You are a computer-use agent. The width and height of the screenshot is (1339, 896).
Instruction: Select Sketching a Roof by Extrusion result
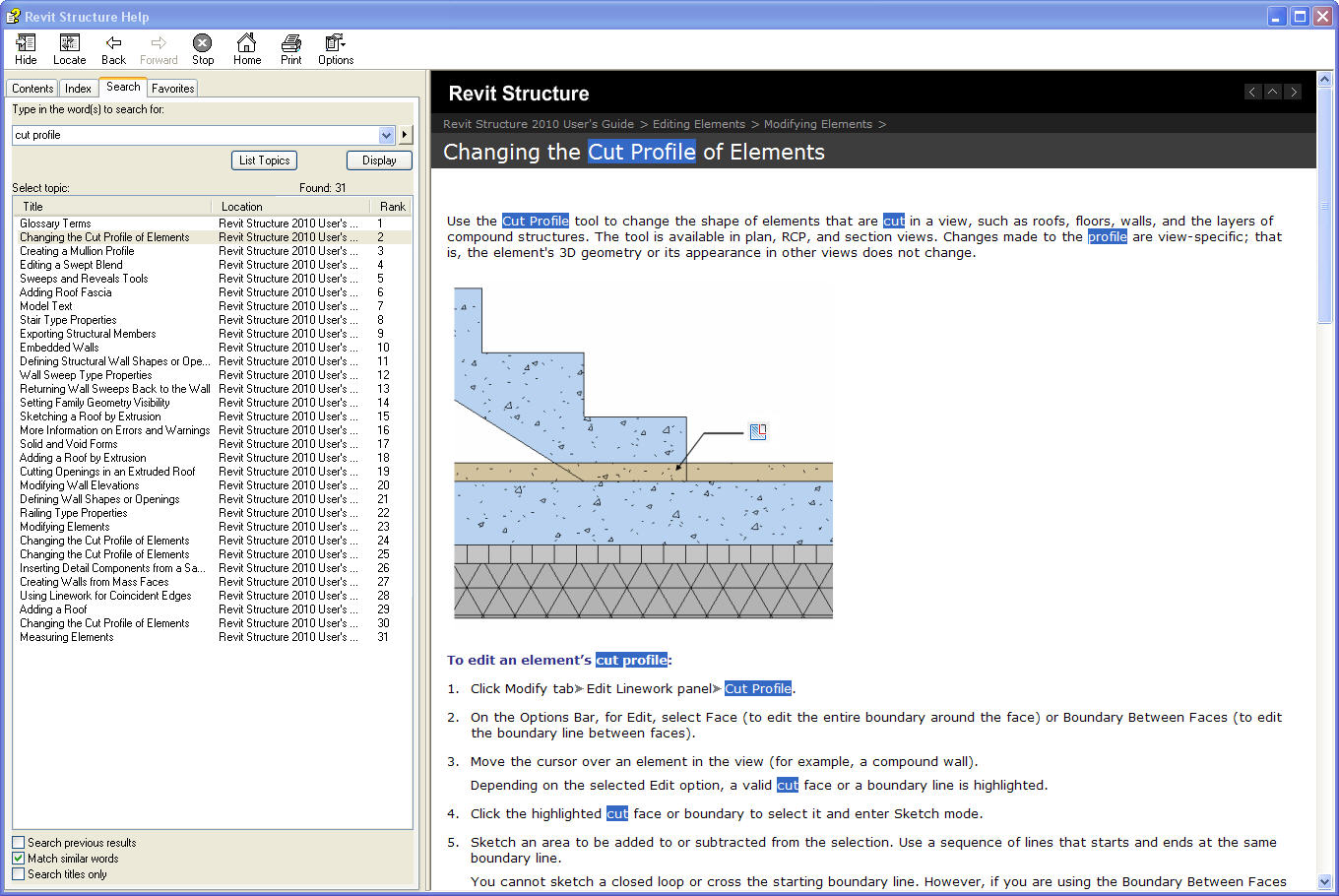[91, 416]
